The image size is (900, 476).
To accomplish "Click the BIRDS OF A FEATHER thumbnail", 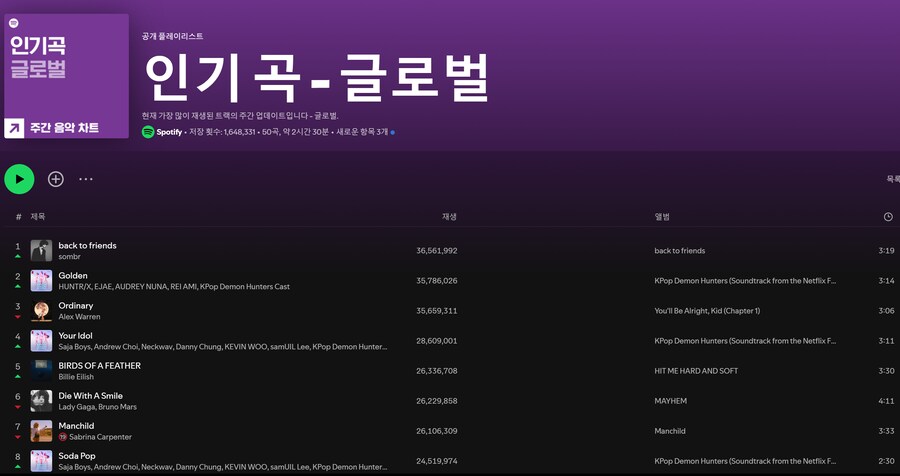I will pyautogui.click(x=41, y=371).
